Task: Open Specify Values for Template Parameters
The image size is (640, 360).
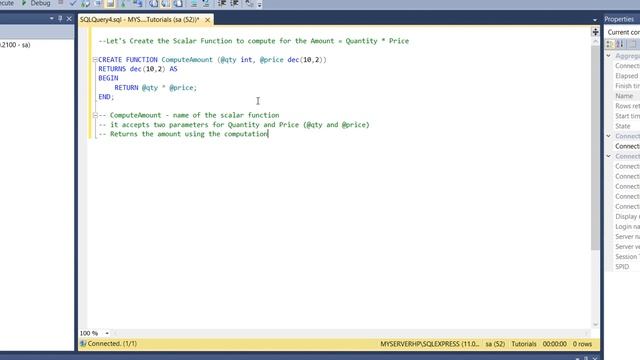Action: click(x=249, y=4)
